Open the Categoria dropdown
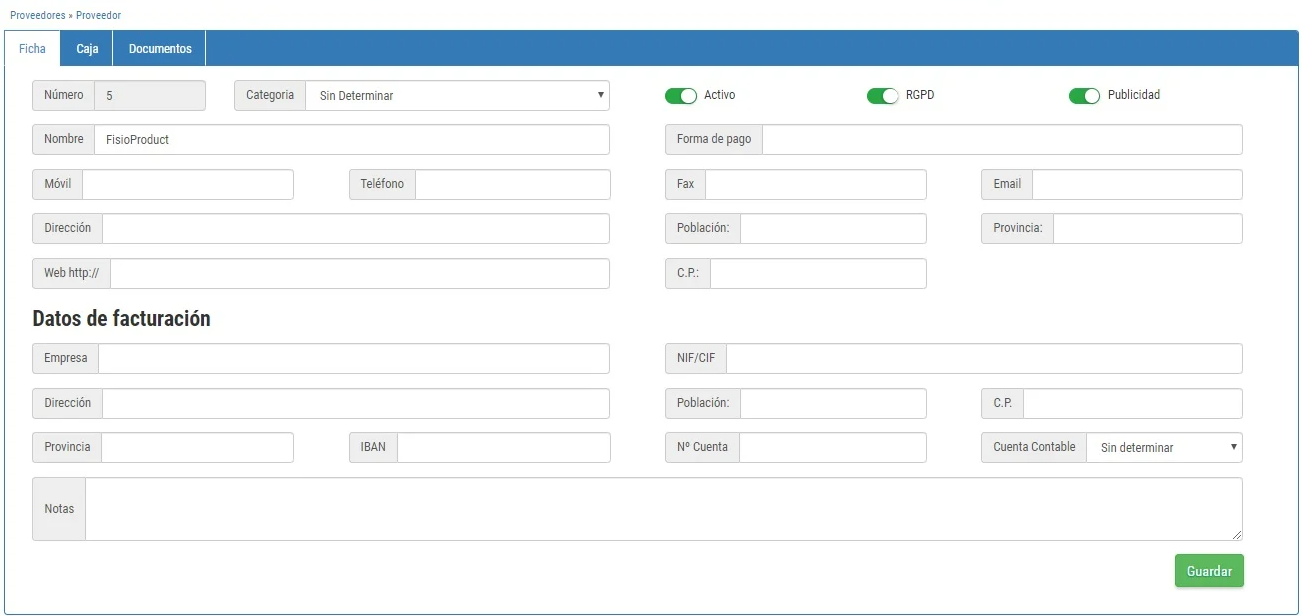This screenshot has height=616, width=1302. tap(457, 96)
